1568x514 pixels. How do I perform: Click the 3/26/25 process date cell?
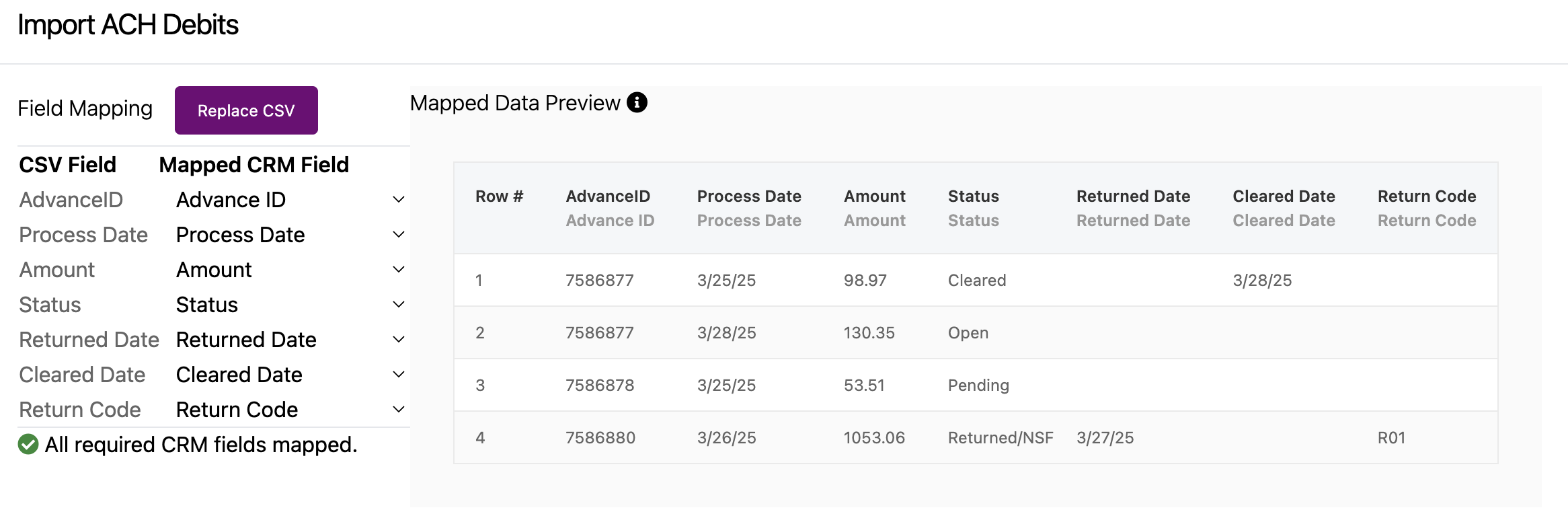[x=726, y=438]
